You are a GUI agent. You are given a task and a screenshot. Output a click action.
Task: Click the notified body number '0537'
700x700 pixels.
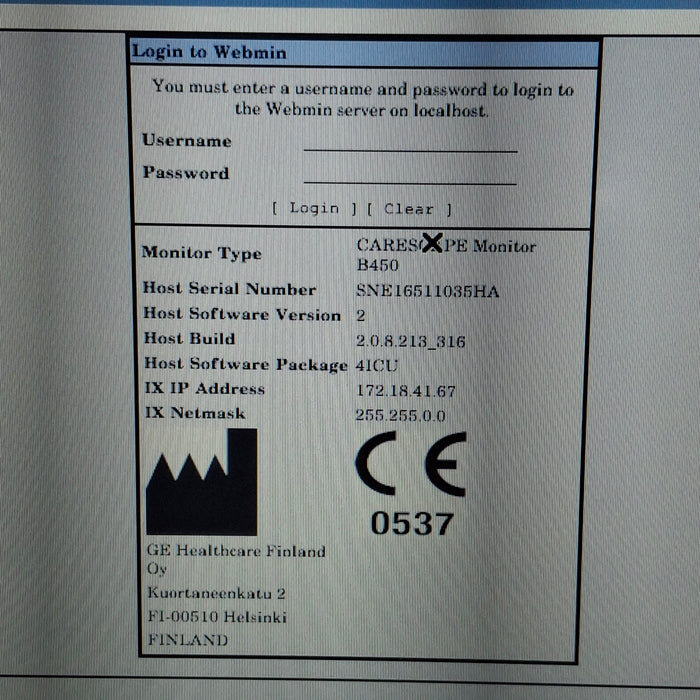[x=412, y=523]
